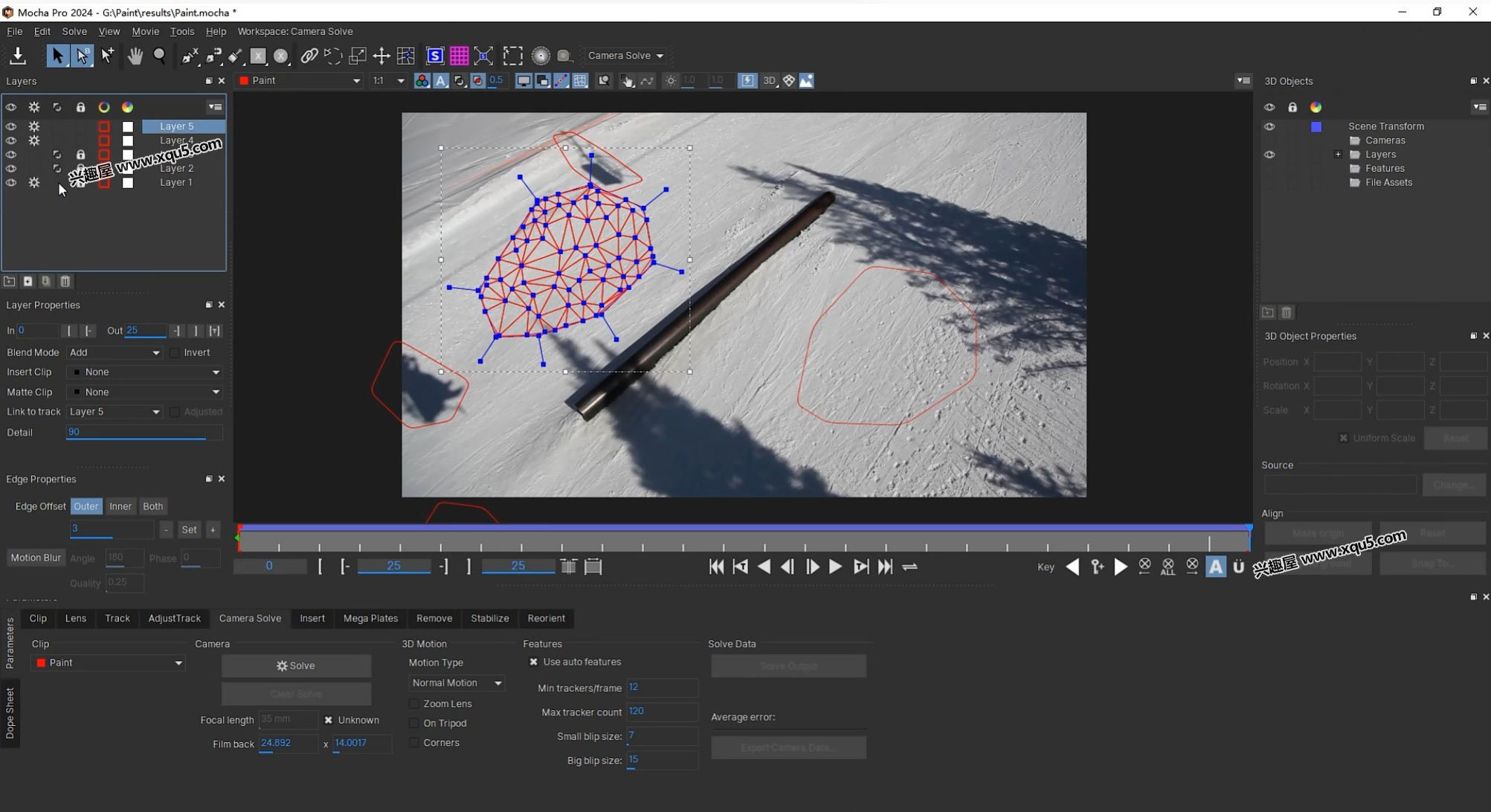Viewport: 1491px width, 812px height.
Task: Select the Track tab
Action: coord(116,618)
